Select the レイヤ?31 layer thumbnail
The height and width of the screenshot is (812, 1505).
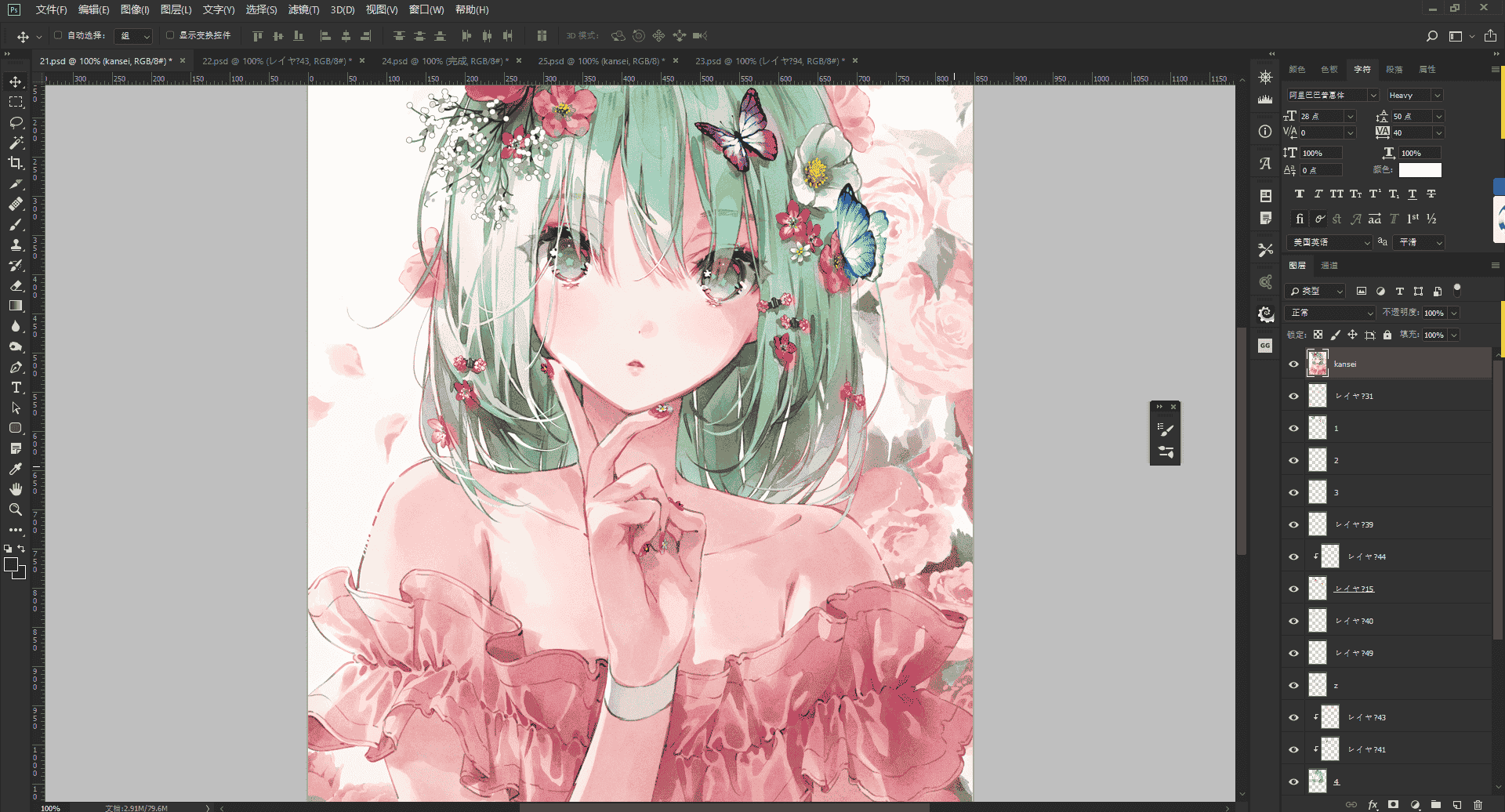point(1318,396)
